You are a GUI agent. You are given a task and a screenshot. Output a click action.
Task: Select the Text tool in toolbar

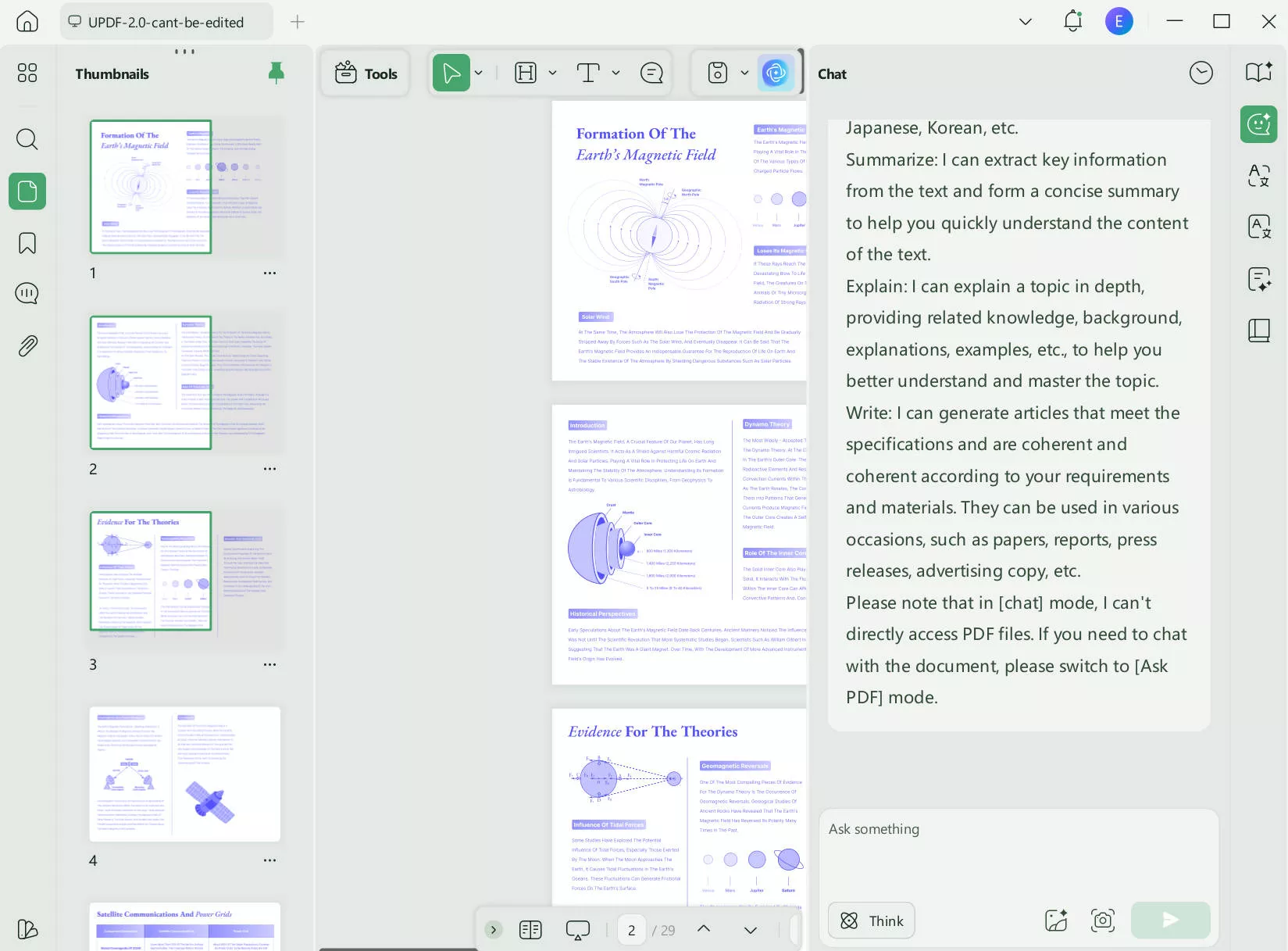point(588,73)
